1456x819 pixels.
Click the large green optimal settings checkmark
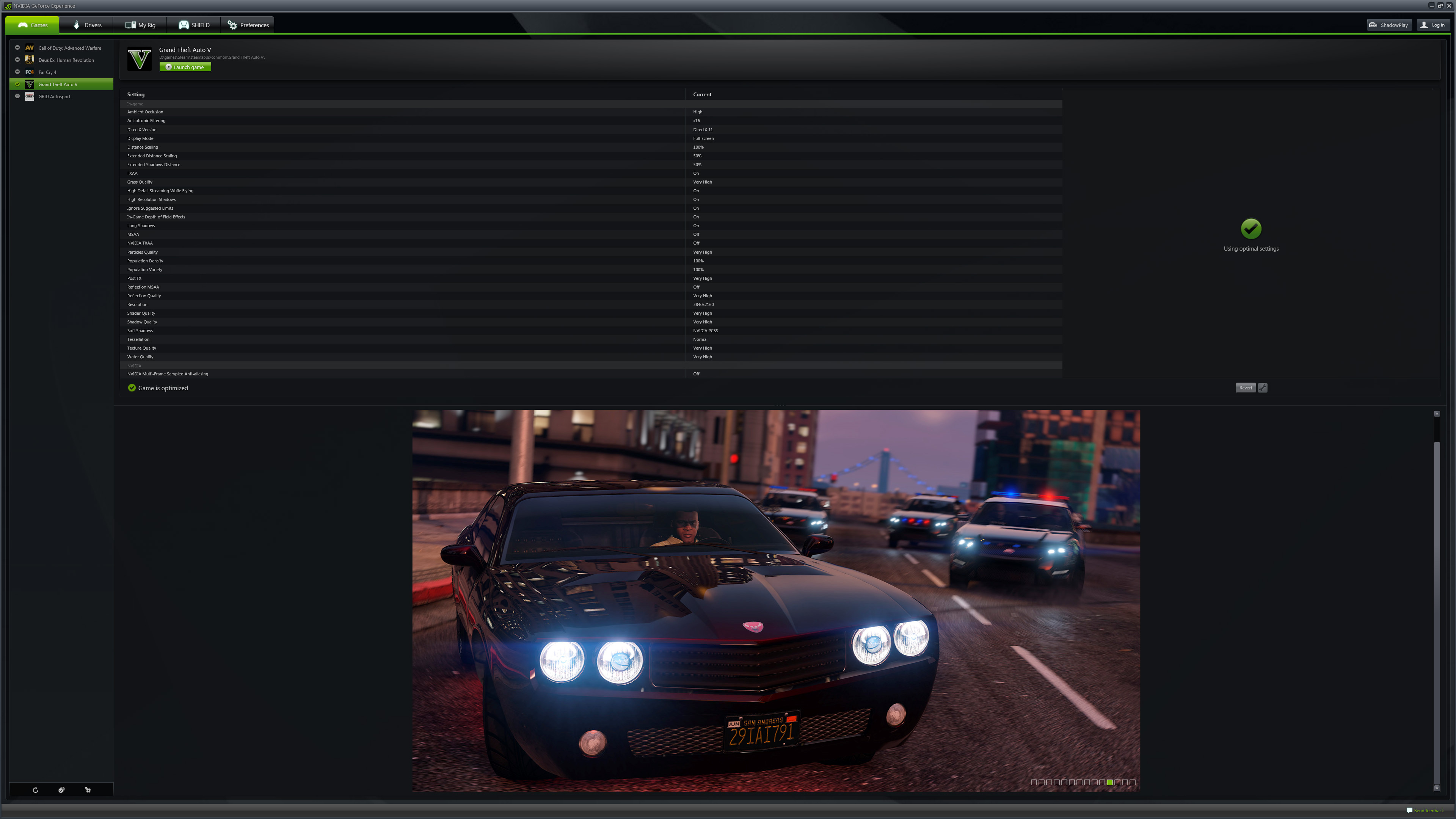(x=1251, y=229)
